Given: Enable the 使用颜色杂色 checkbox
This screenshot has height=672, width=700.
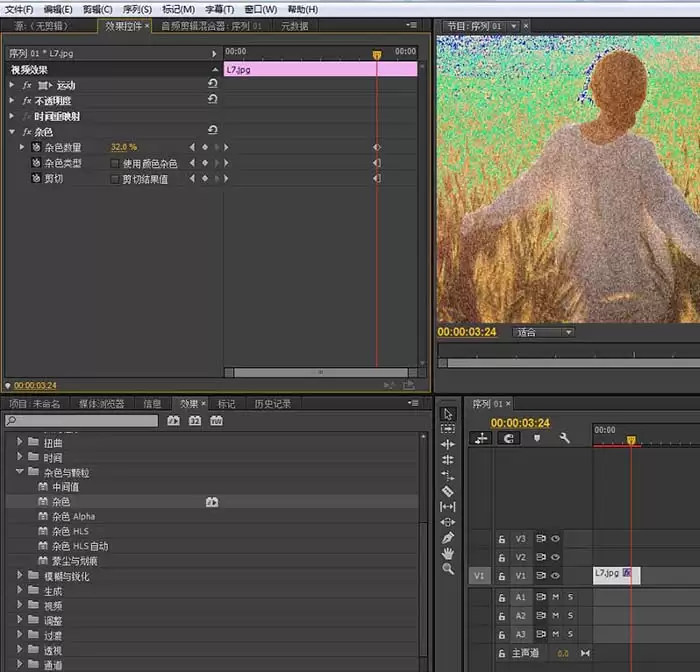Looking at the screenshot, I should pos(115,163).
